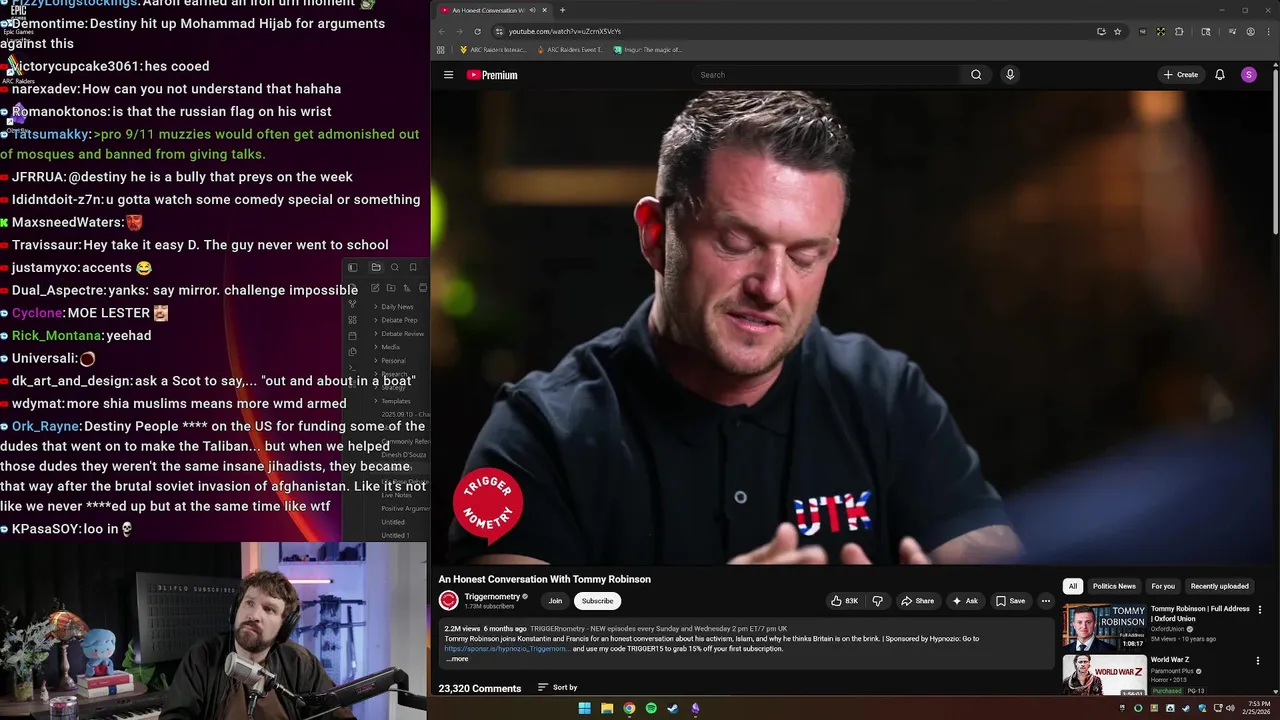Click the Ask button
Image resolution: width=1280 pixels, height=720 pixels.
(965, 601)
